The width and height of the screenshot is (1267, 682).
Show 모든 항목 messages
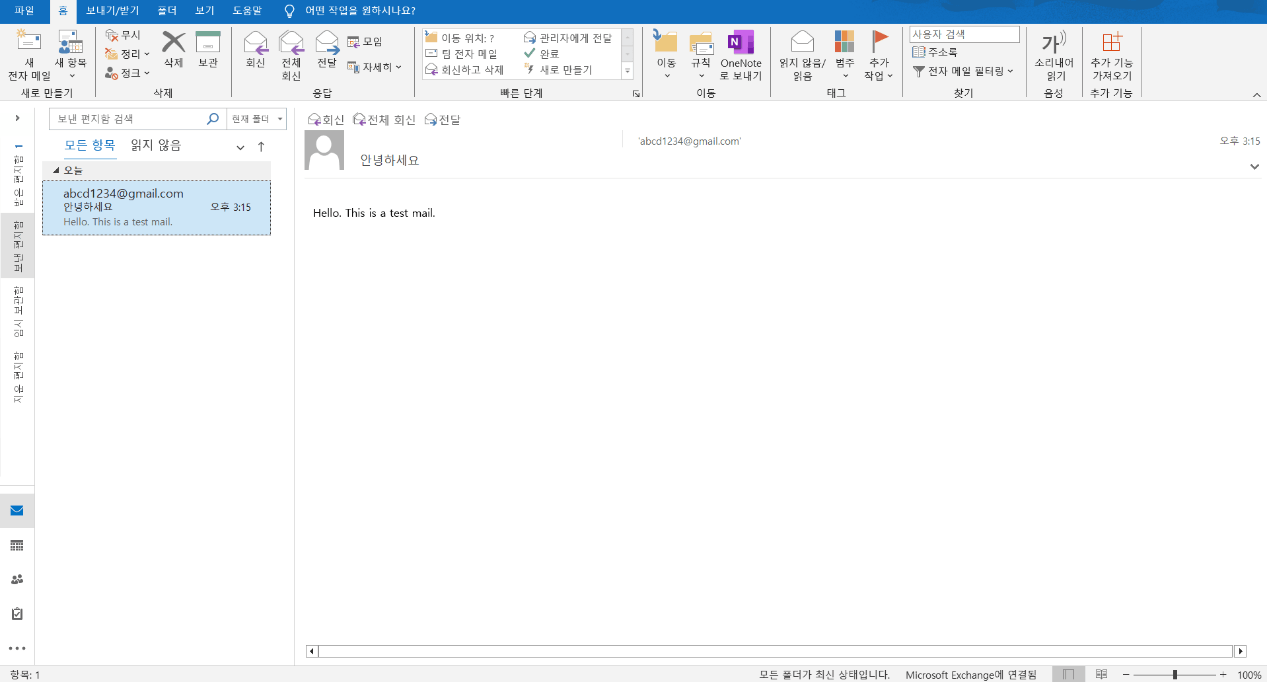tap(90, 145)
